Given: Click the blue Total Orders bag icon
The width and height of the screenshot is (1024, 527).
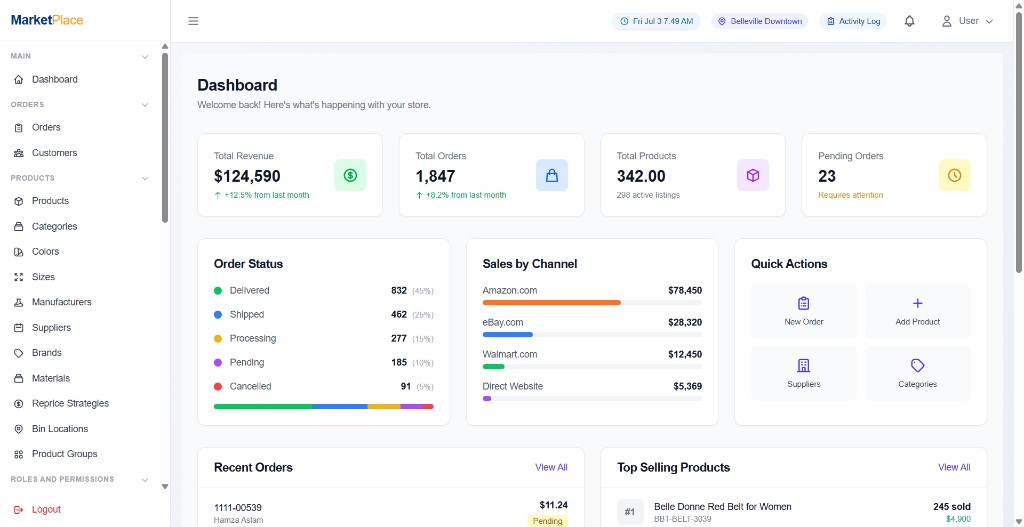Looking at the screenshot, I should coord(552,175).
